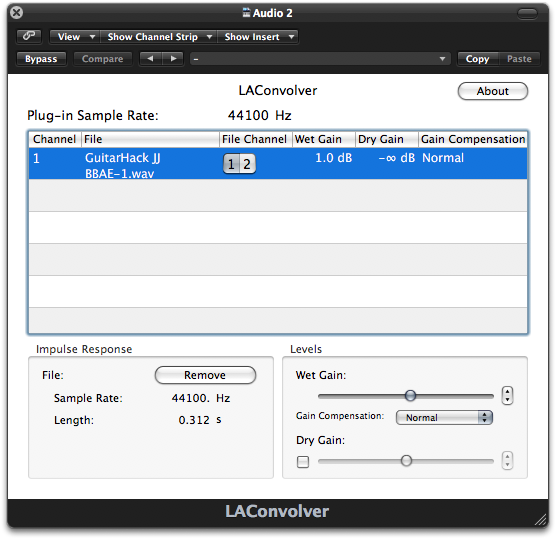The image size is (556, 539).
Task: Click the Wet Gain slider knob
Action: pyautogui.click(x=410, y=395)
